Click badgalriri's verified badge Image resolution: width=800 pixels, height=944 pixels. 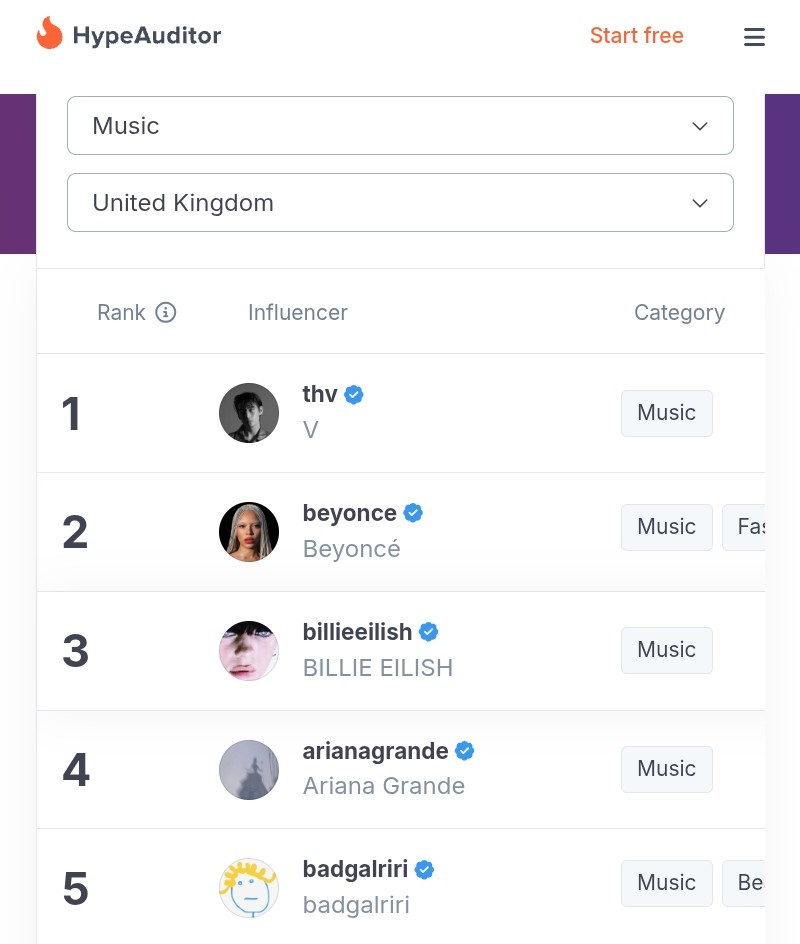click(424, 869)
